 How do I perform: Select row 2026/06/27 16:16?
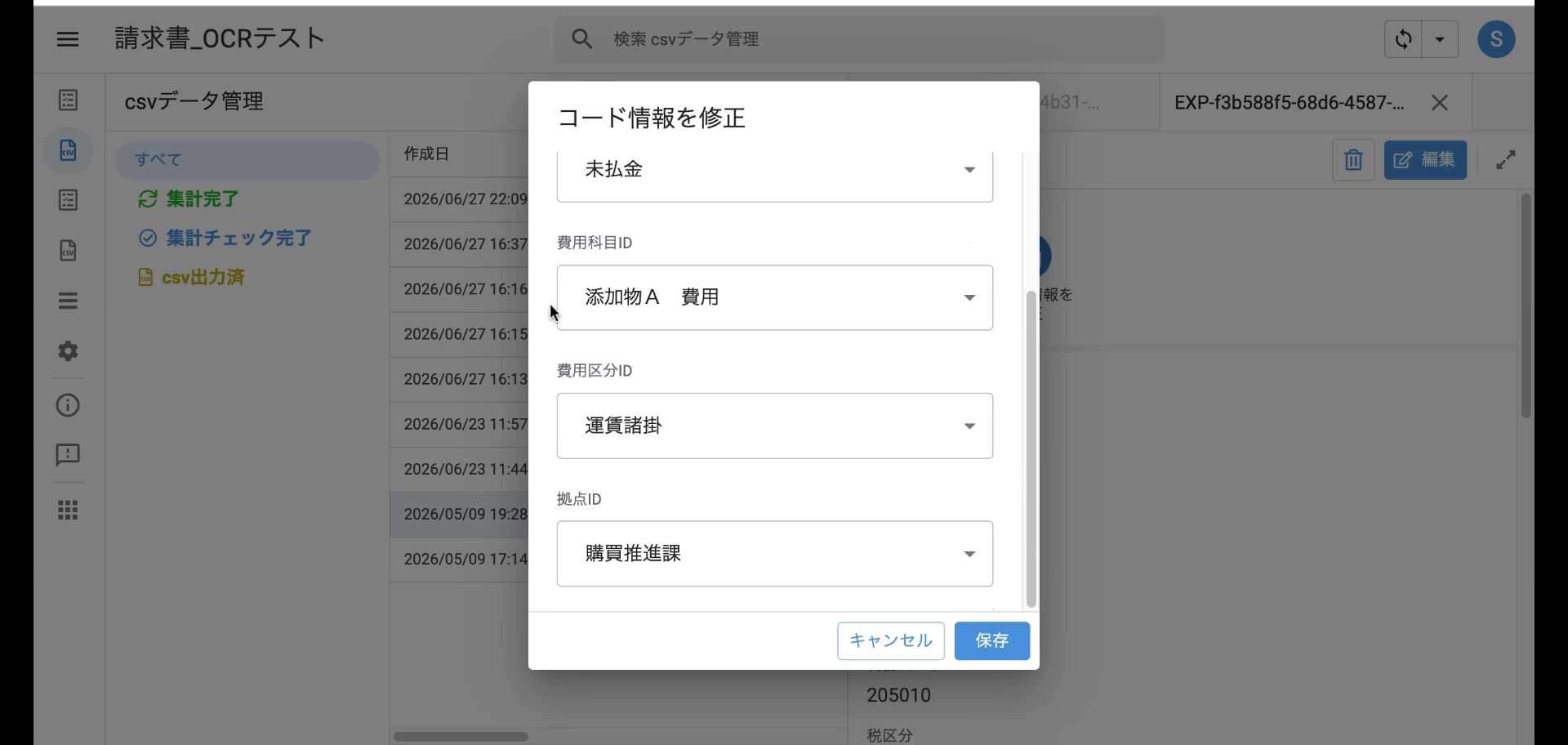pos(460,289)
